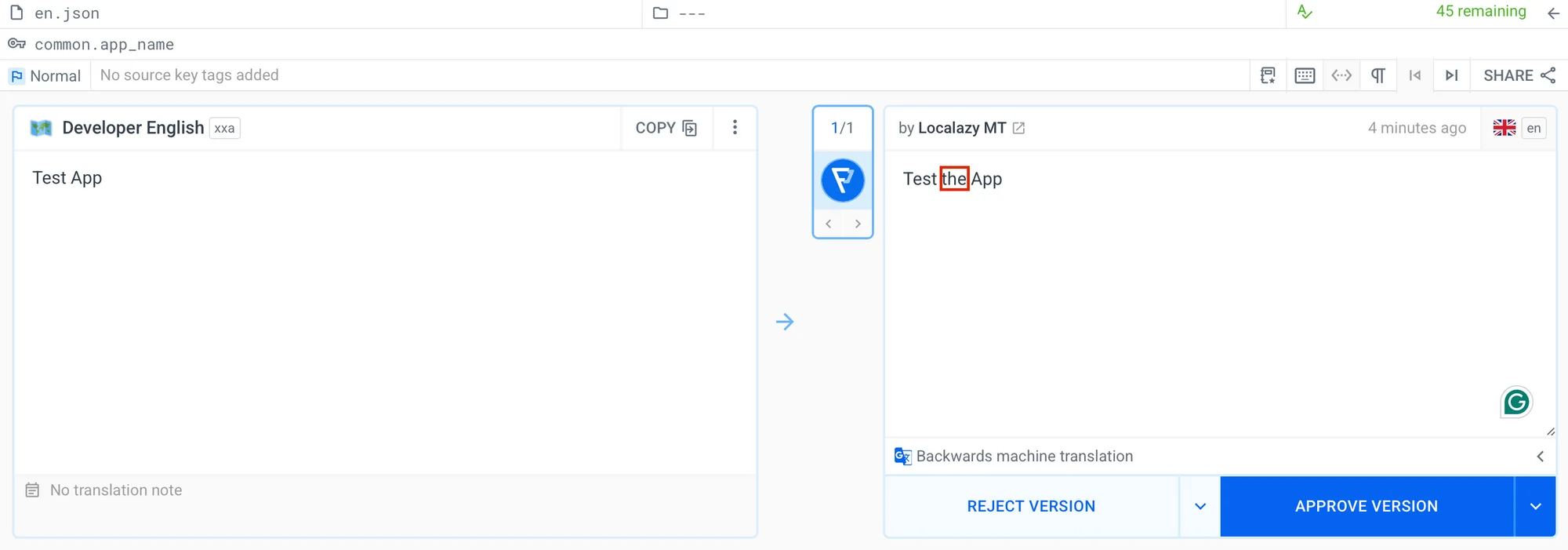The image size is (1568, 550).
Task: Open the glossary notebook icon
Action: (1267, 75)
